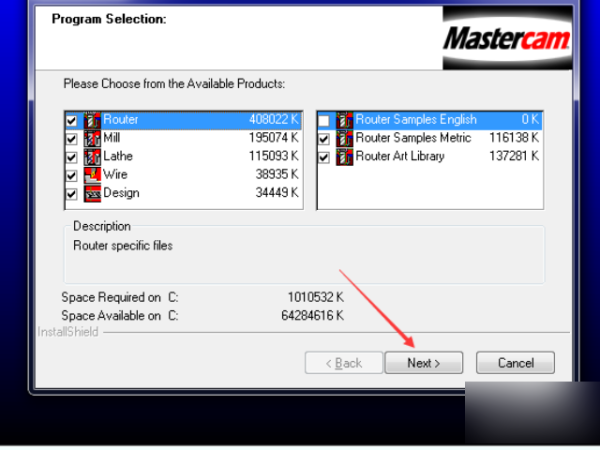The width and height of the screenshot is (600, 450).
Task: Uncheck the Design checkbox
Action: coord(72,194)
